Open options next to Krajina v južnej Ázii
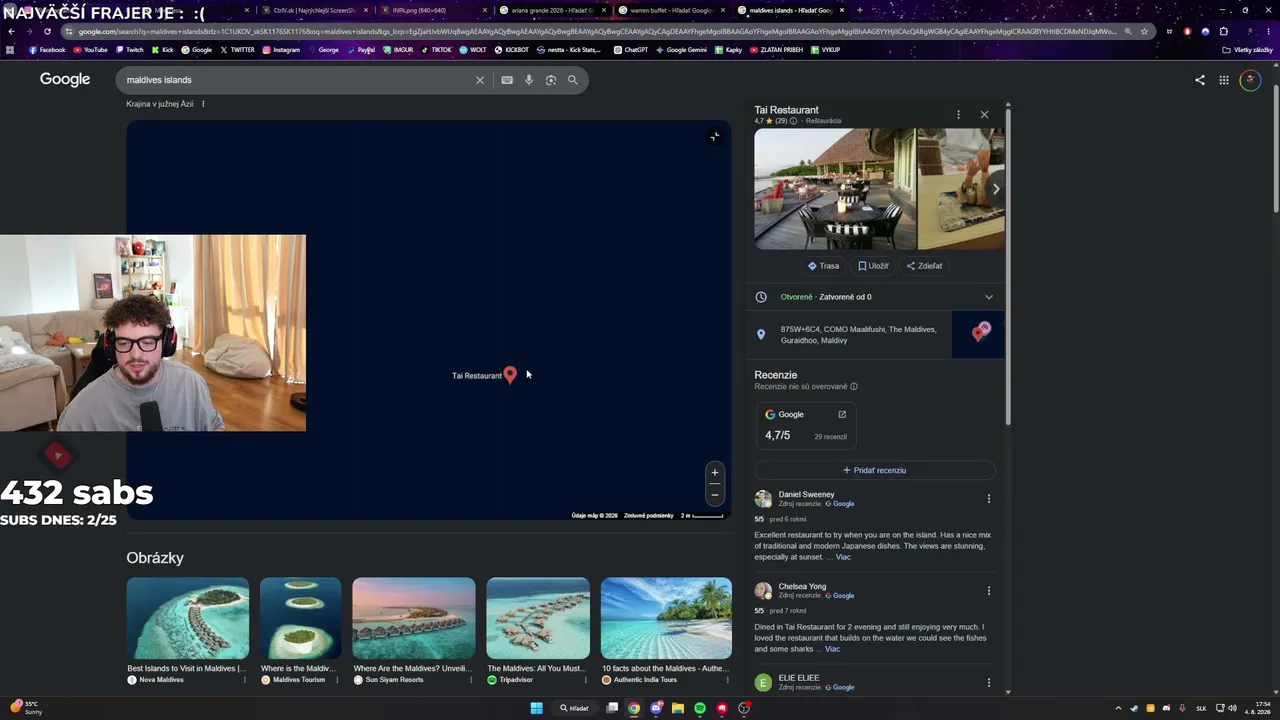This screenshot has width=1280, height=720. (x=203, y=104)
